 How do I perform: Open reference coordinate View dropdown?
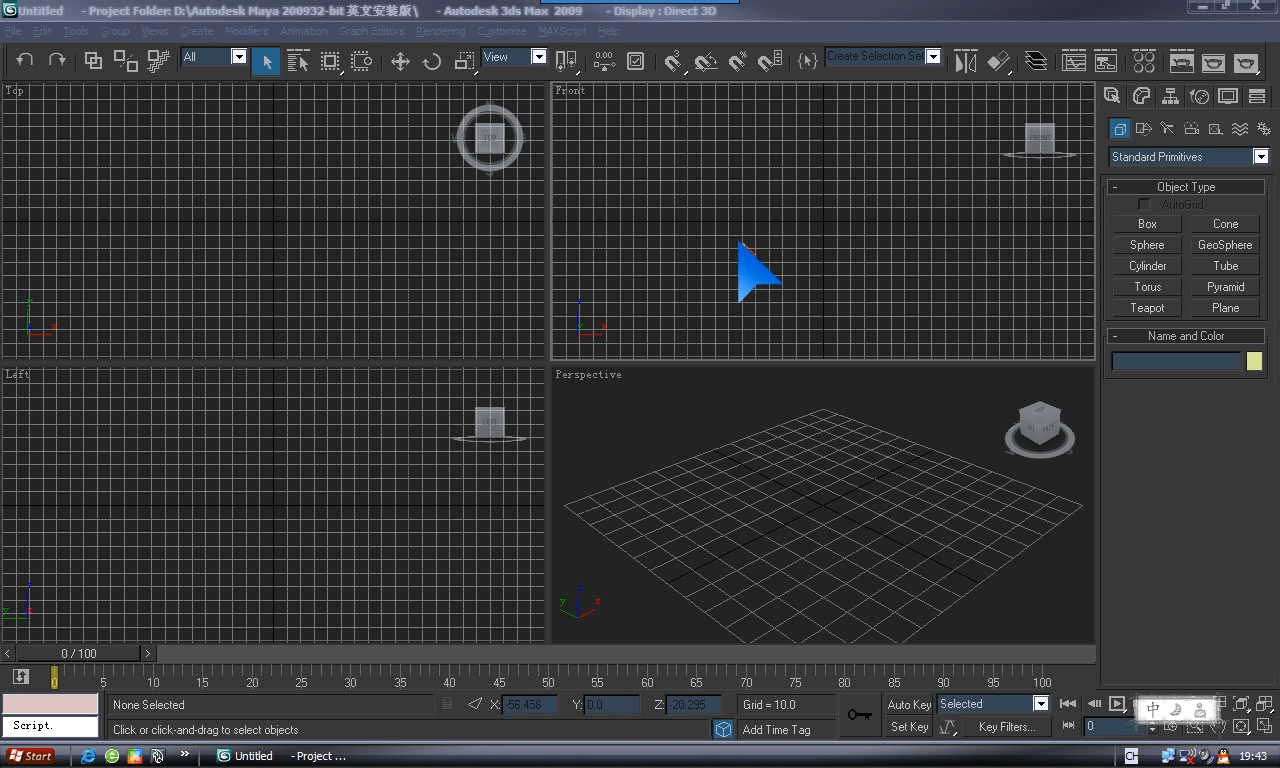click(x=539, y=57)
